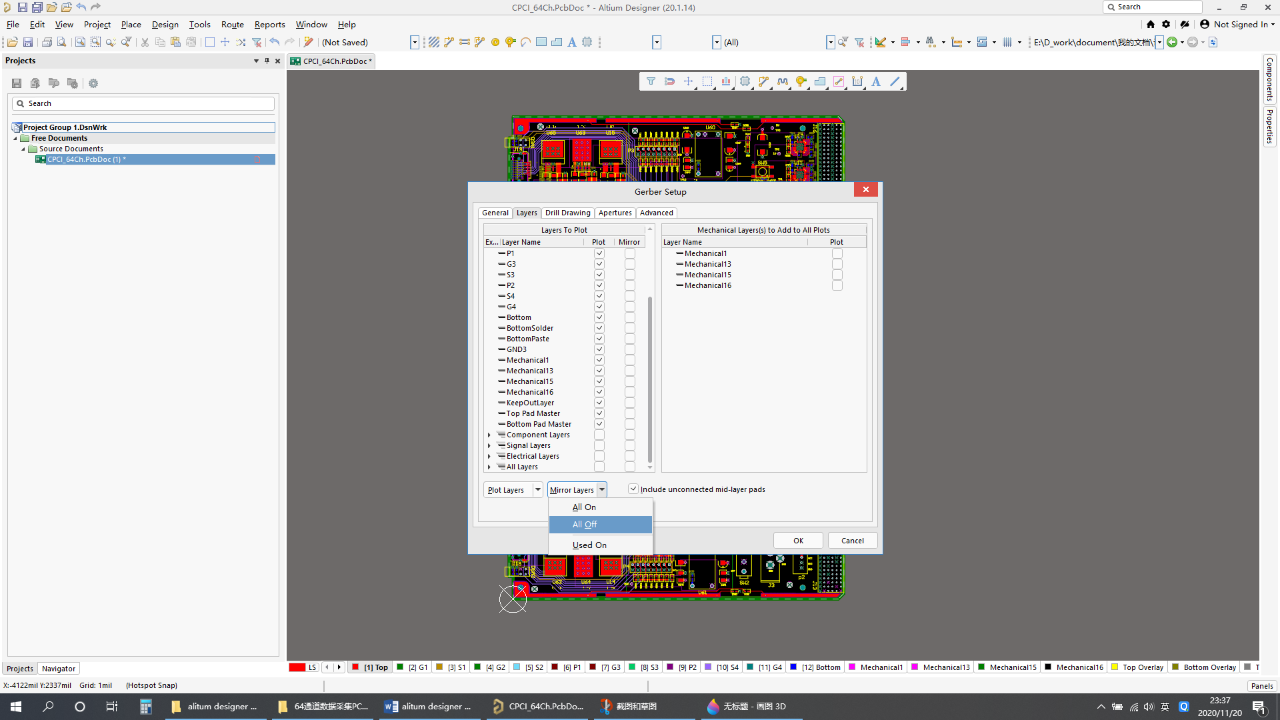Click Top Overlay yellow color swatch
Image resolution: width=1280 pixels, height=720 pixels.
click(x=1115, y=667)
